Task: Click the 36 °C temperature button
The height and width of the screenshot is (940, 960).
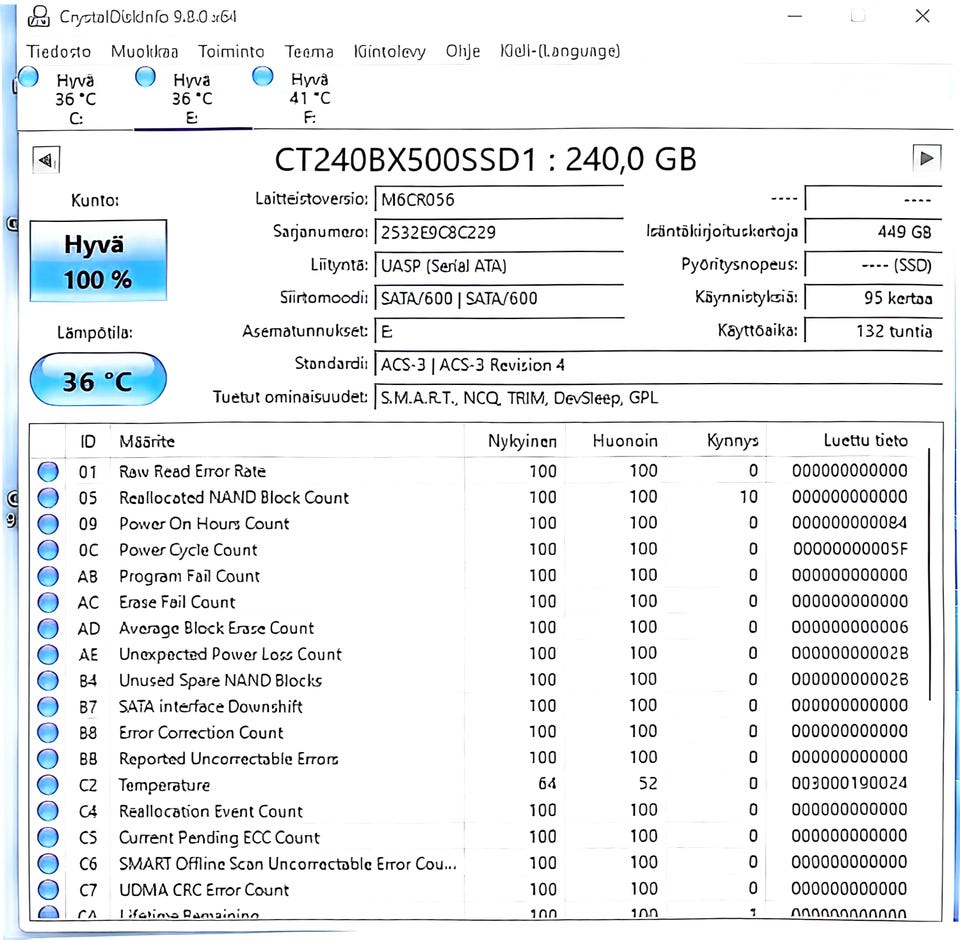Action: tap(98, 380)
